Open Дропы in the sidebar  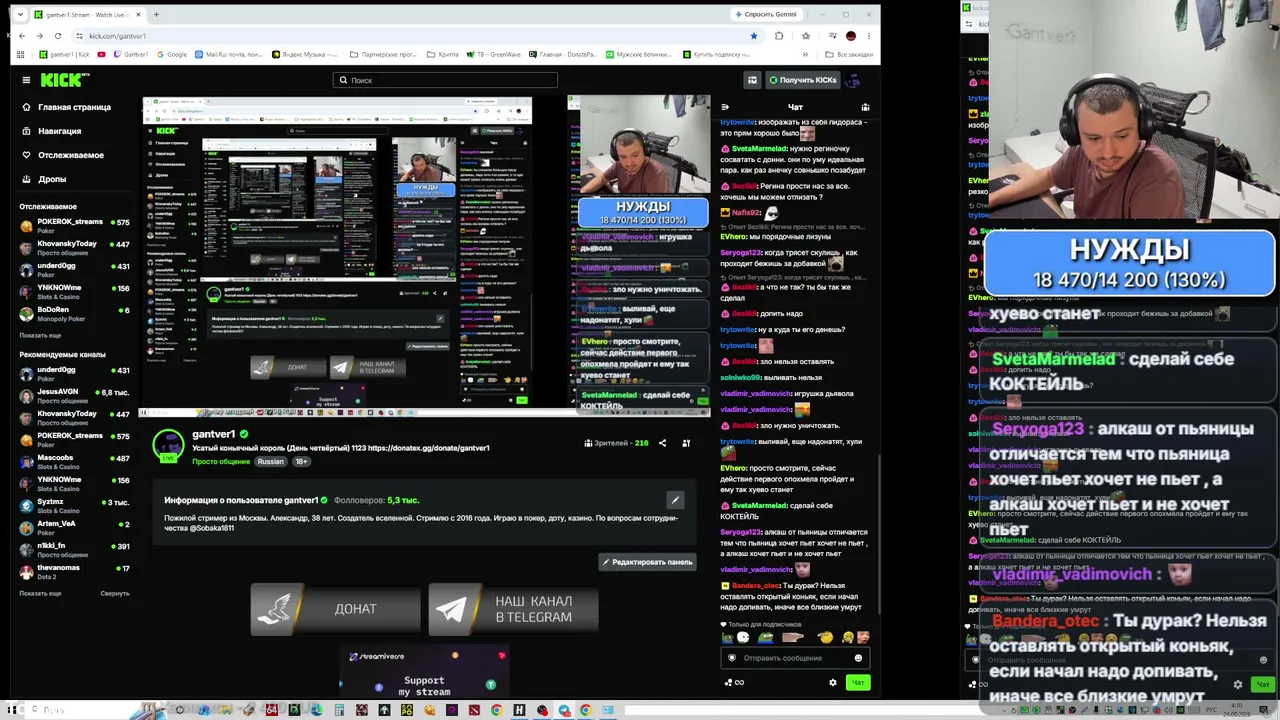44,179
